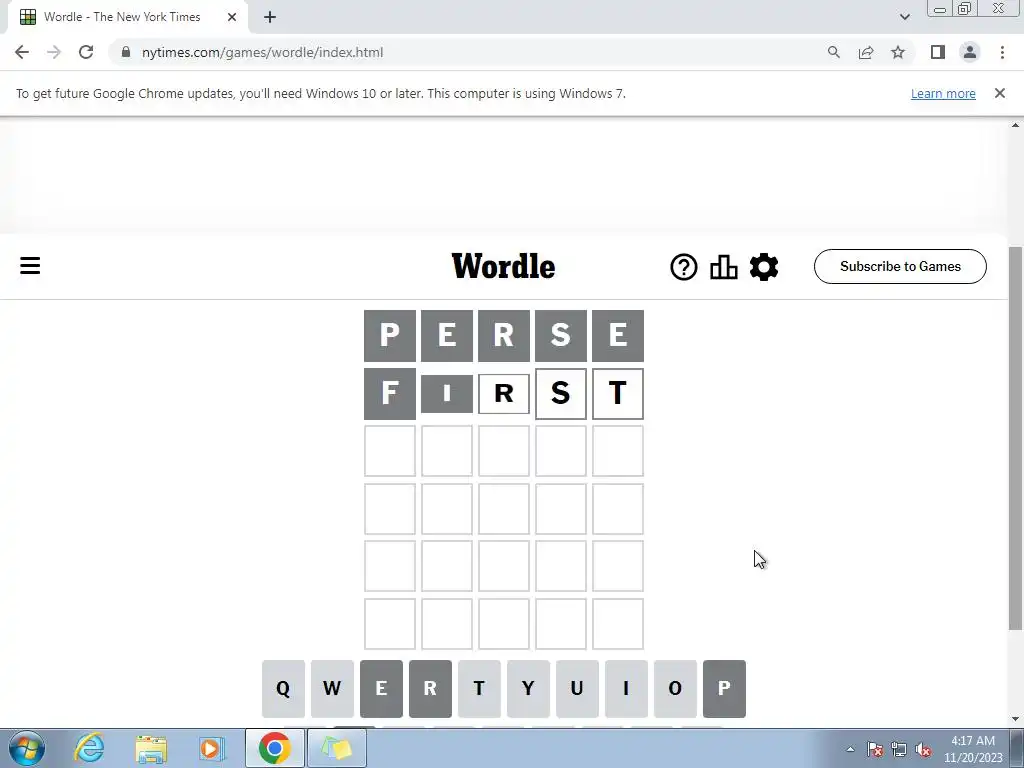
Task: Tap the dark E key on keyboard
Action: [x=381, y=688]
